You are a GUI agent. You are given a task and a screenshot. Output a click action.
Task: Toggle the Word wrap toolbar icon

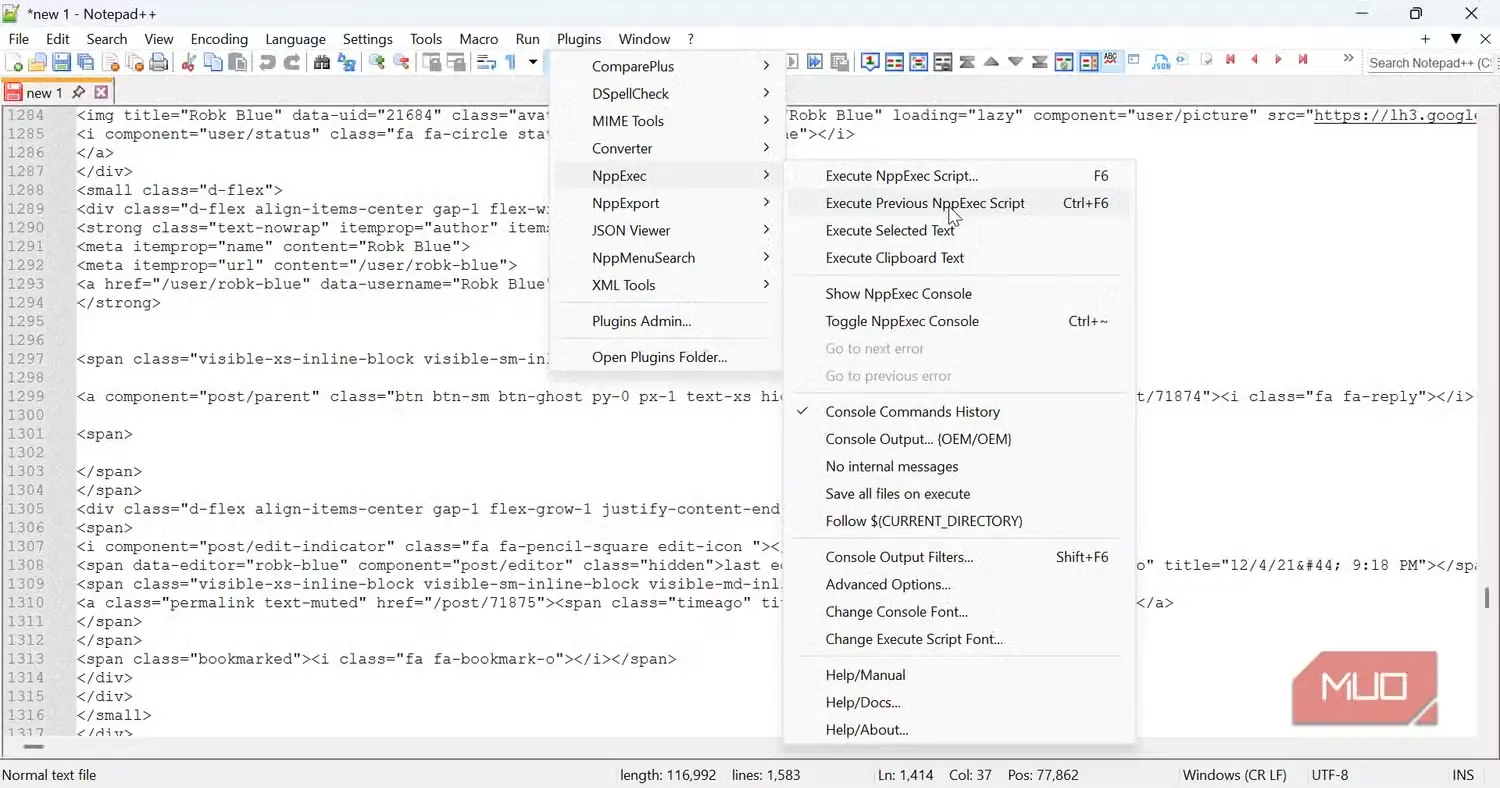pyautogui.click(x=486, y=62)
